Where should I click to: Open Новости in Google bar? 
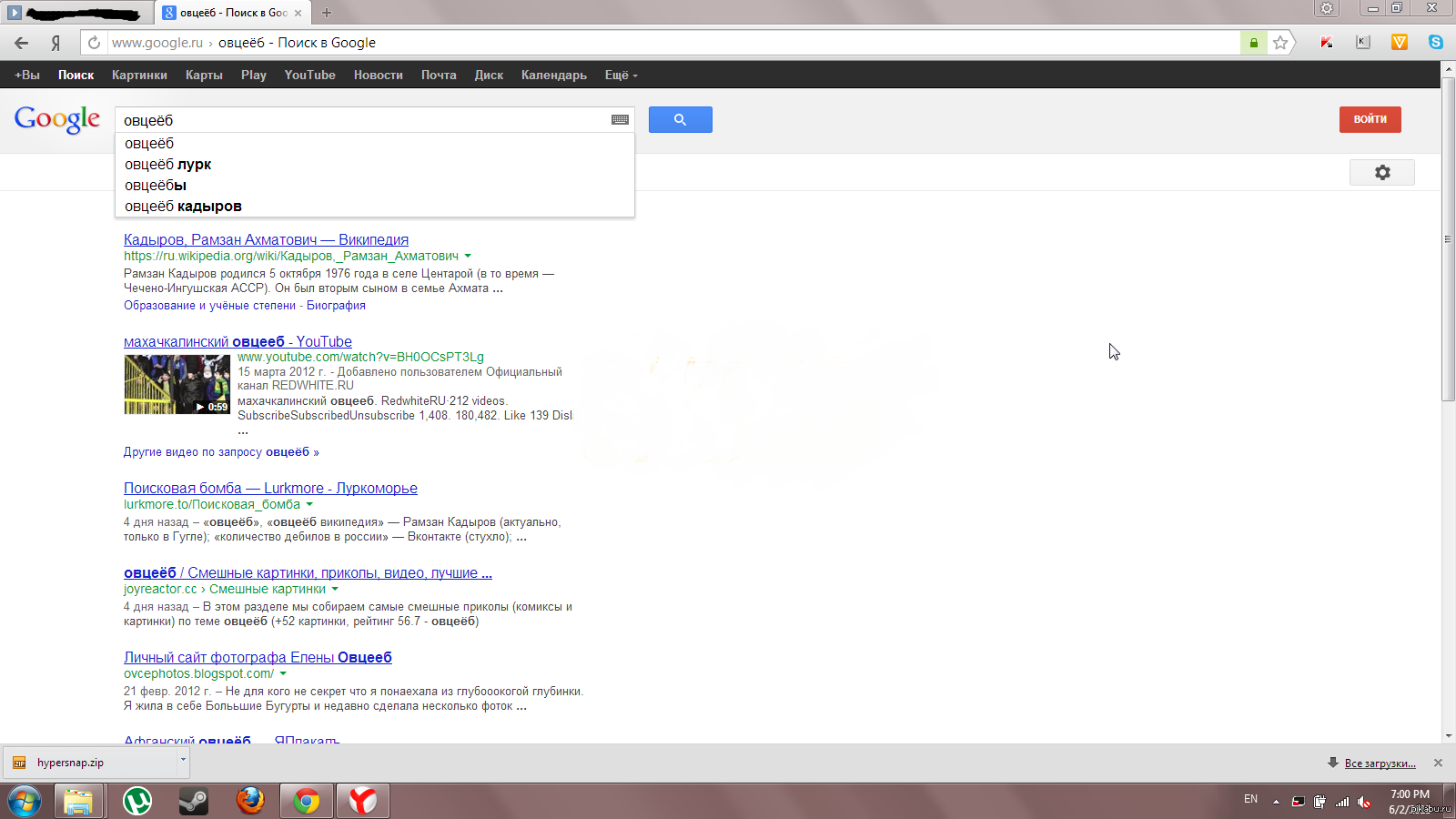(378, 76)
